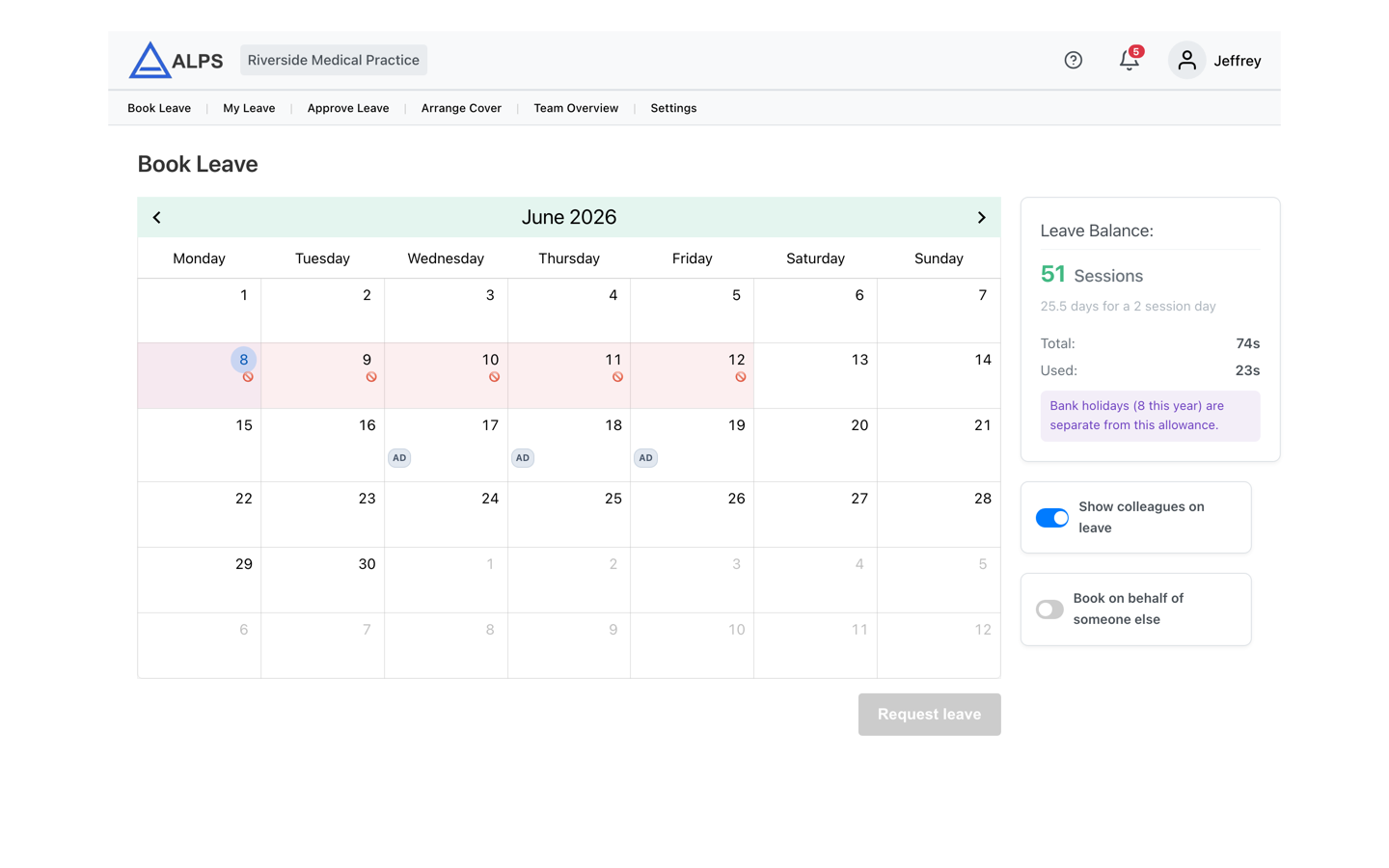Click blocked icon under June 8
The width and height of the screenshot is (1389, 868).
coord(248,377)
